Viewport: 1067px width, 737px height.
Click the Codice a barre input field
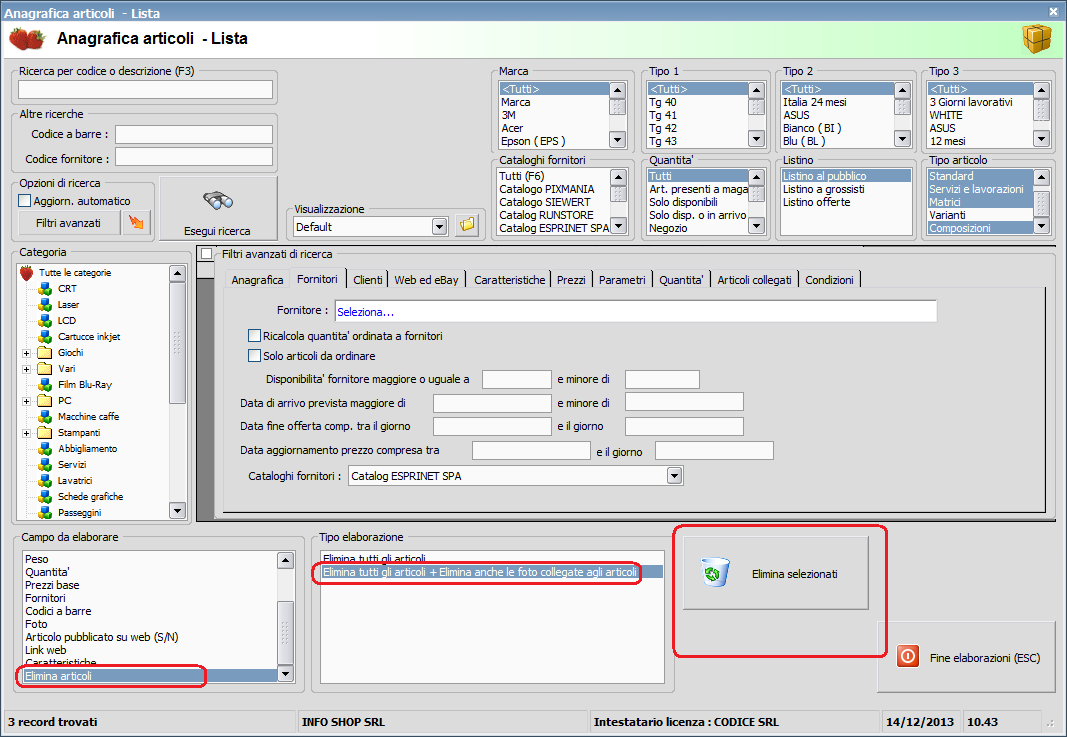pos(194,134)
